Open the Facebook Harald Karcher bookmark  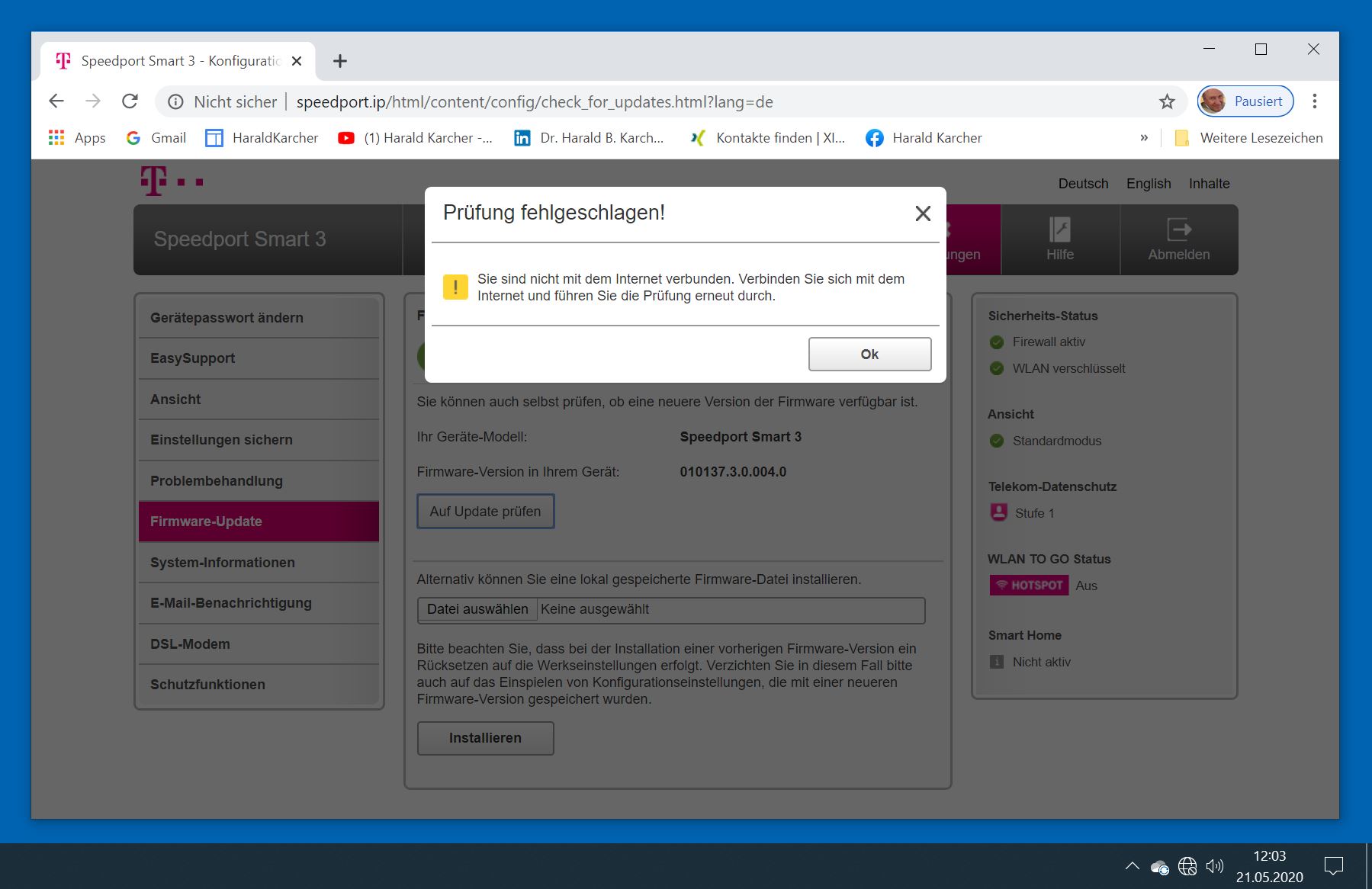pyautogui.click(x=924, y=138)
